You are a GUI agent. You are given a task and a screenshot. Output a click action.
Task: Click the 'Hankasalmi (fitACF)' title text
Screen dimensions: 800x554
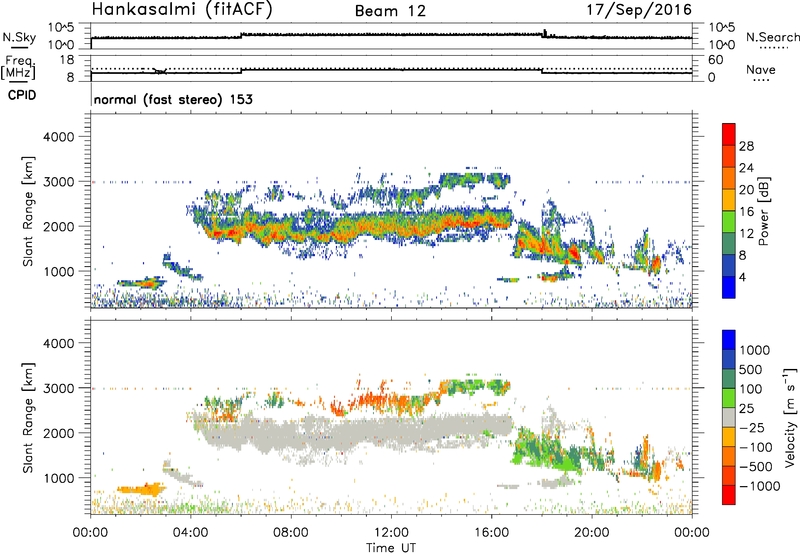(x=182, y=10)
